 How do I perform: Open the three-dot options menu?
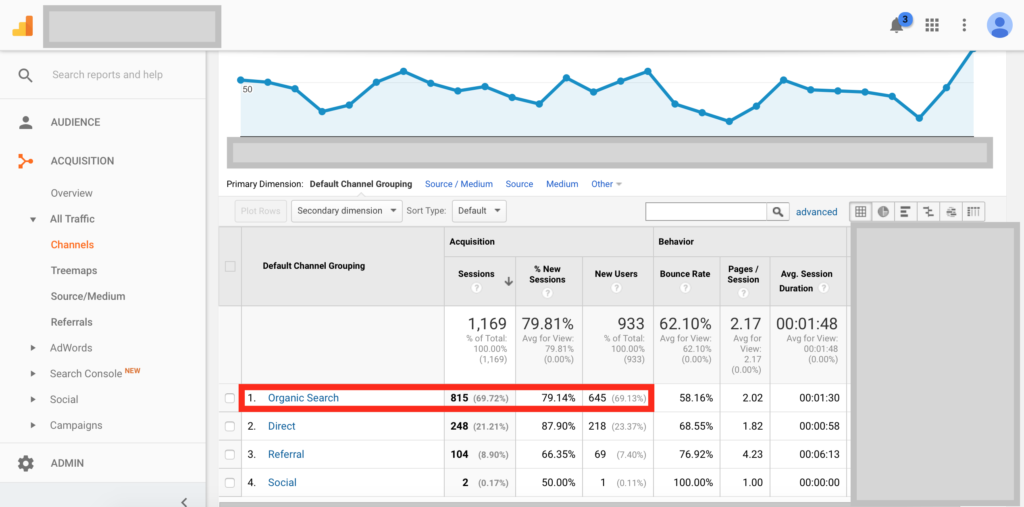[x=964, y=25]
